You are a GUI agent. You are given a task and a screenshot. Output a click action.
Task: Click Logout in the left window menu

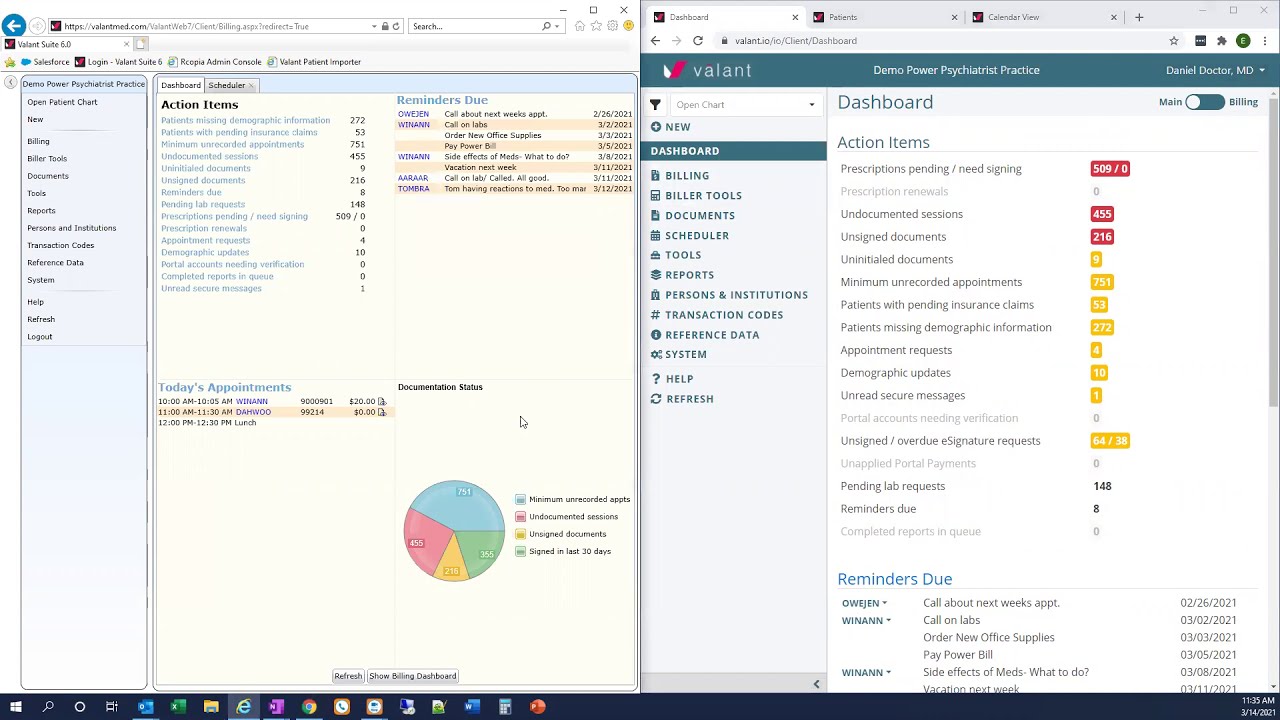tap(40, 337)
